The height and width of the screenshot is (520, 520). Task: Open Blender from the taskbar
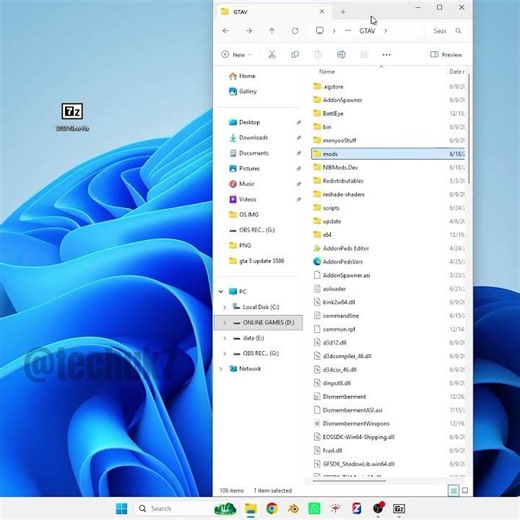pos(293,509)
